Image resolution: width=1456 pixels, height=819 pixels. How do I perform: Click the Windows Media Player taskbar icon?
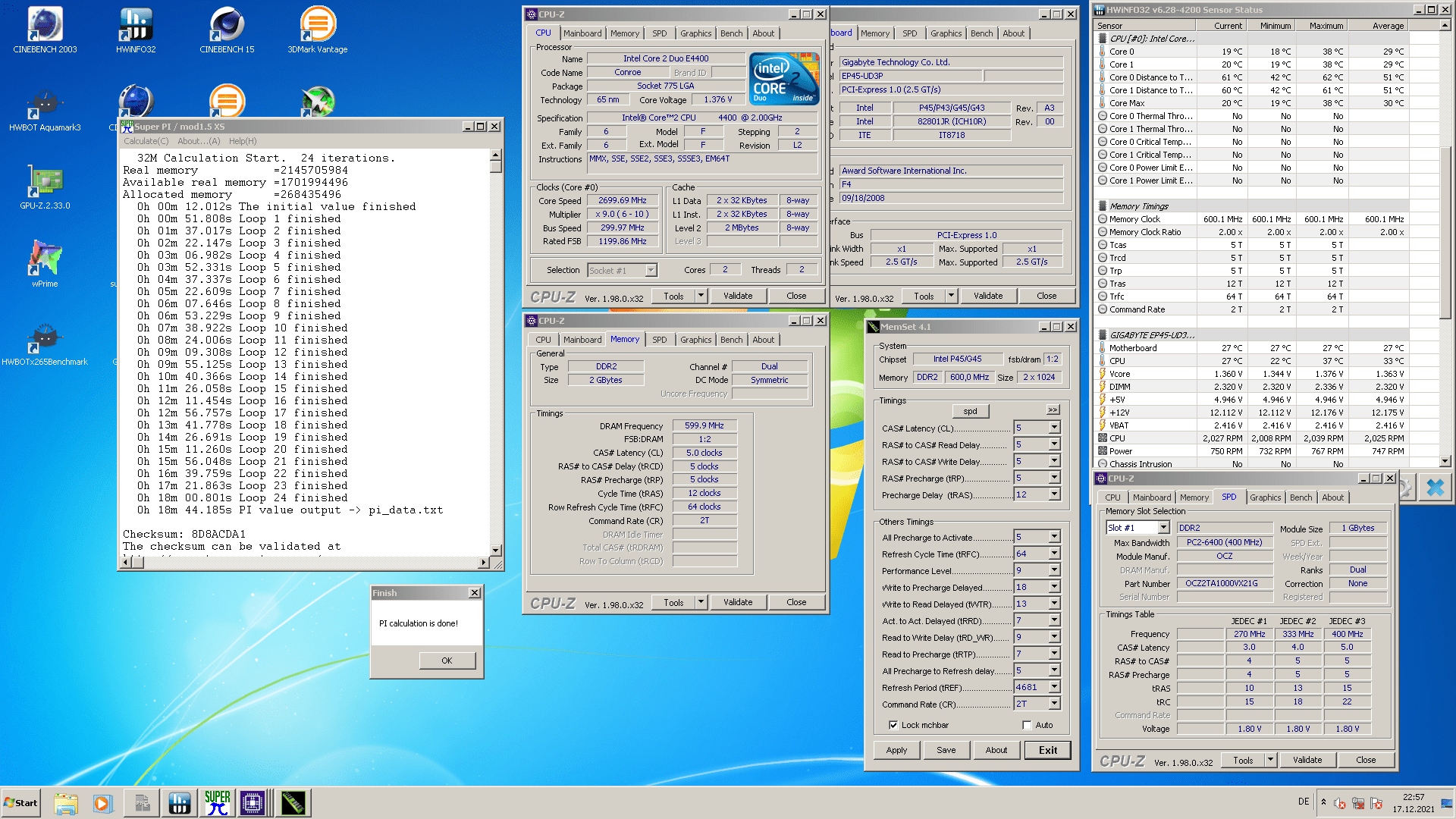pyautogui.click(x=102, y=803)
